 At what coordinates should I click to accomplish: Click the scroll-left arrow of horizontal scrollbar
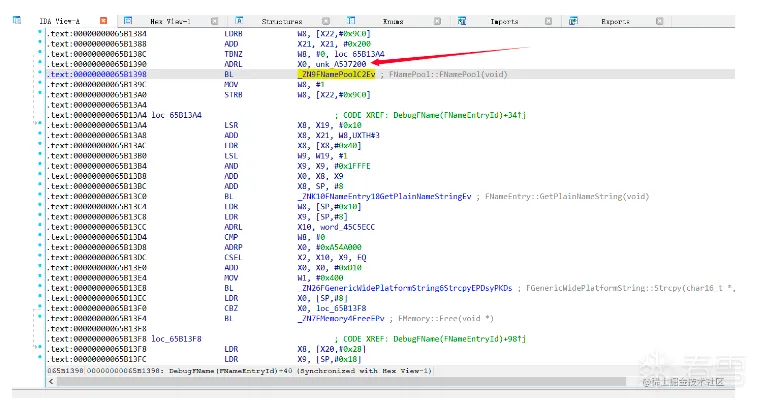51,381
